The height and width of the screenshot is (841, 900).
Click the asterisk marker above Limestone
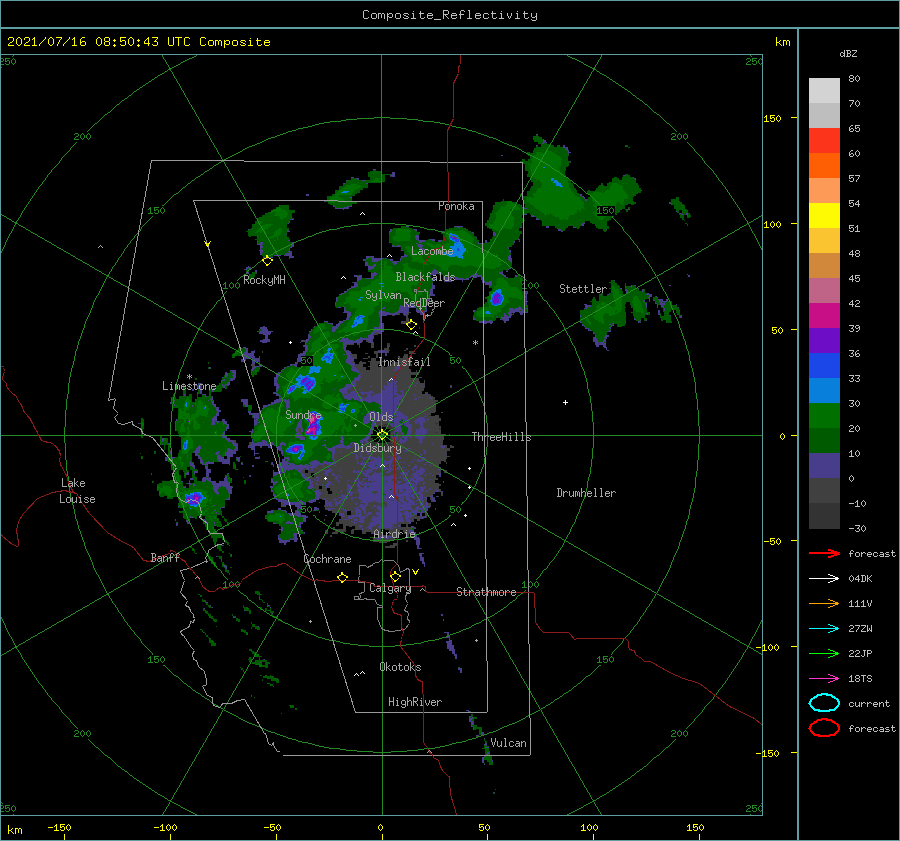coord(189,377)
